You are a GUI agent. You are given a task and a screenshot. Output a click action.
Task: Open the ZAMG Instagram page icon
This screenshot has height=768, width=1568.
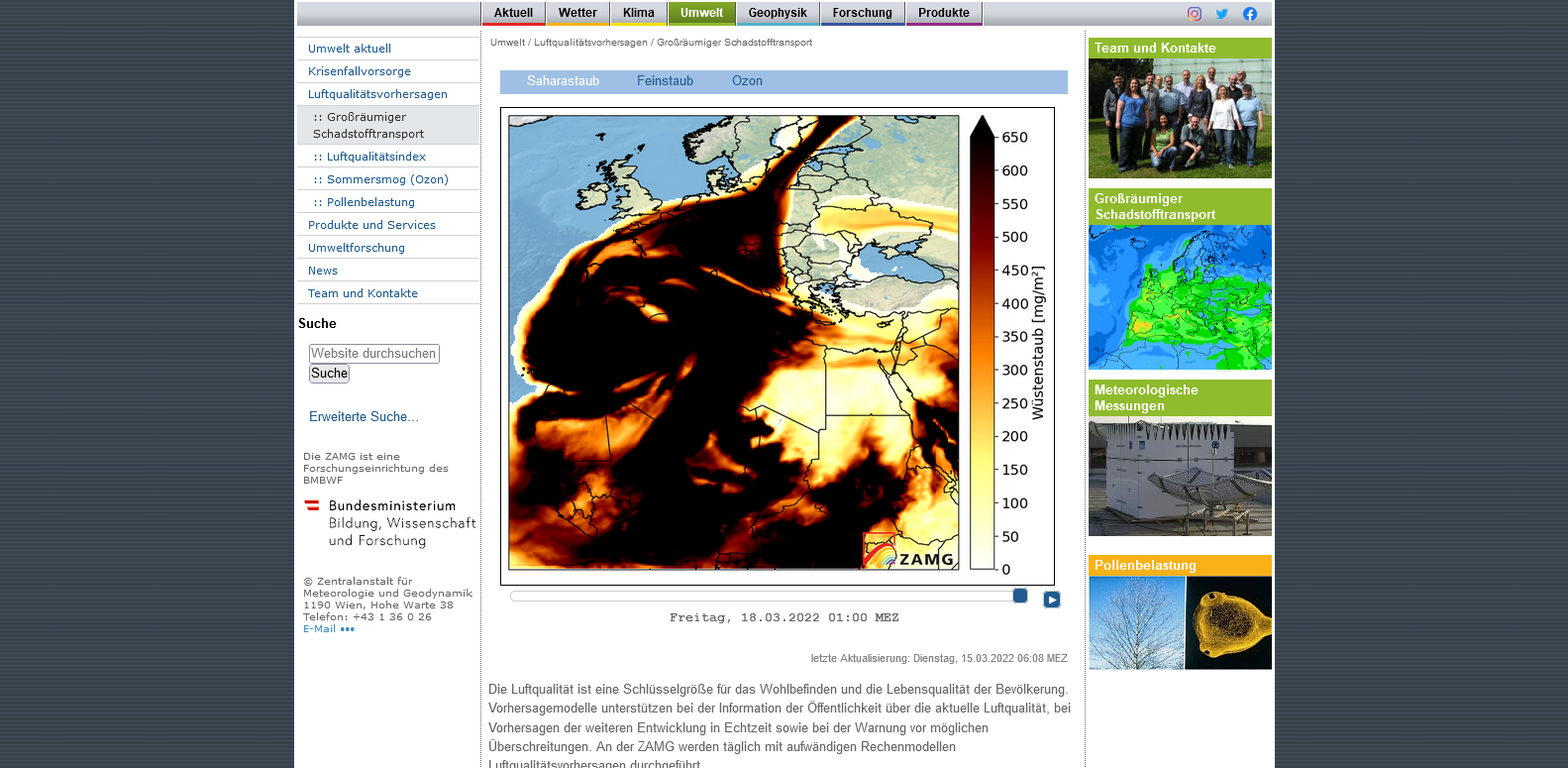point(1195,14)
